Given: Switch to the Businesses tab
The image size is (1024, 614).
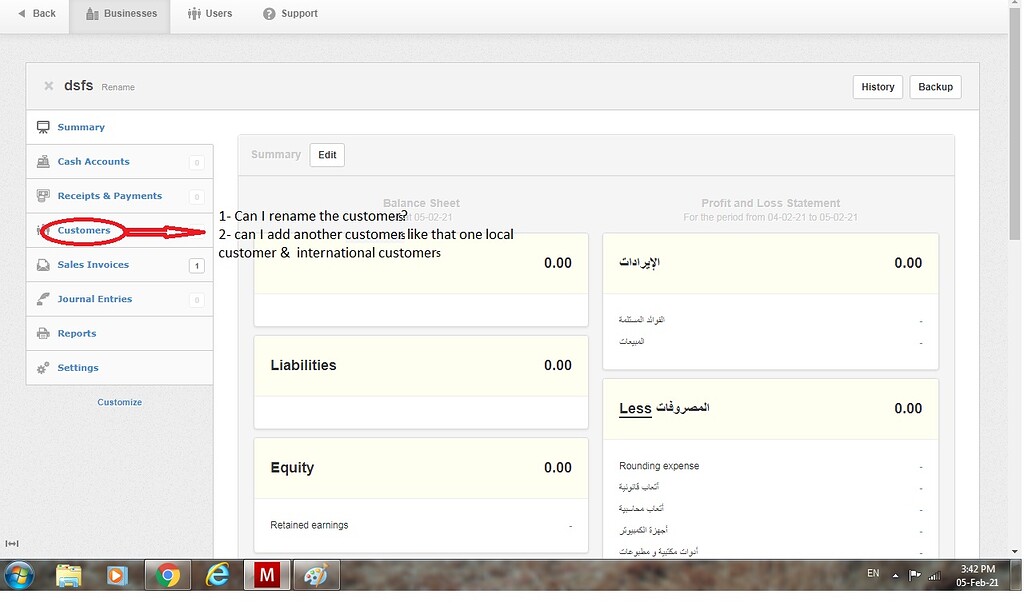Looking at the screenshot, I should click(119, 13).
